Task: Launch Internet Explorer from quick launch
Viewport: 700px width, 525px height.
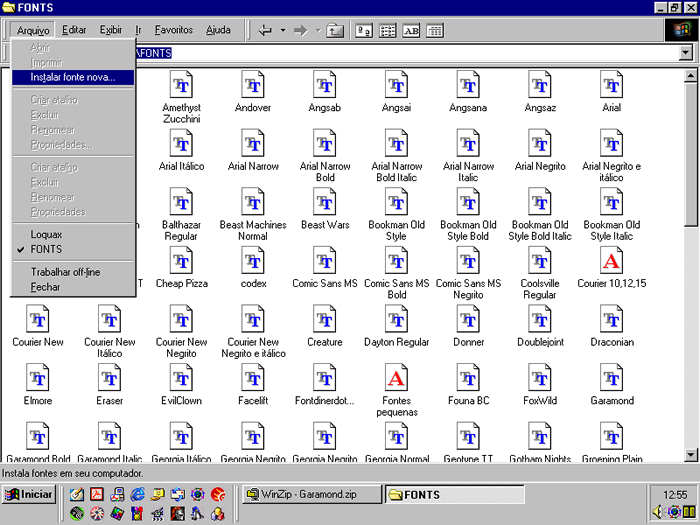Action: pyautogui.click(x=138, y=494)
